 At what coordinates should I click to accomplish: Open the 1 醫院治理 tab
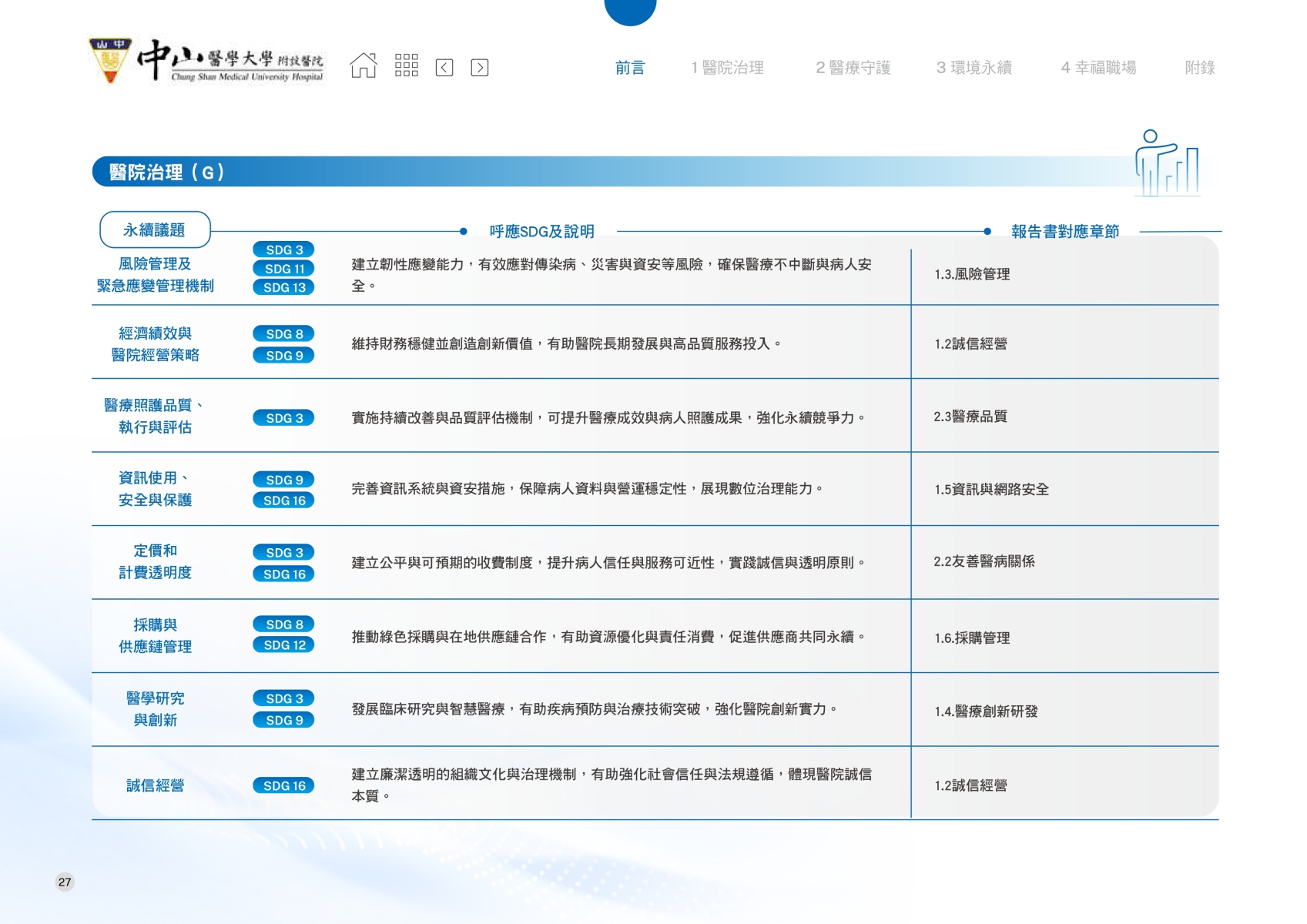(x=727, y=68)
